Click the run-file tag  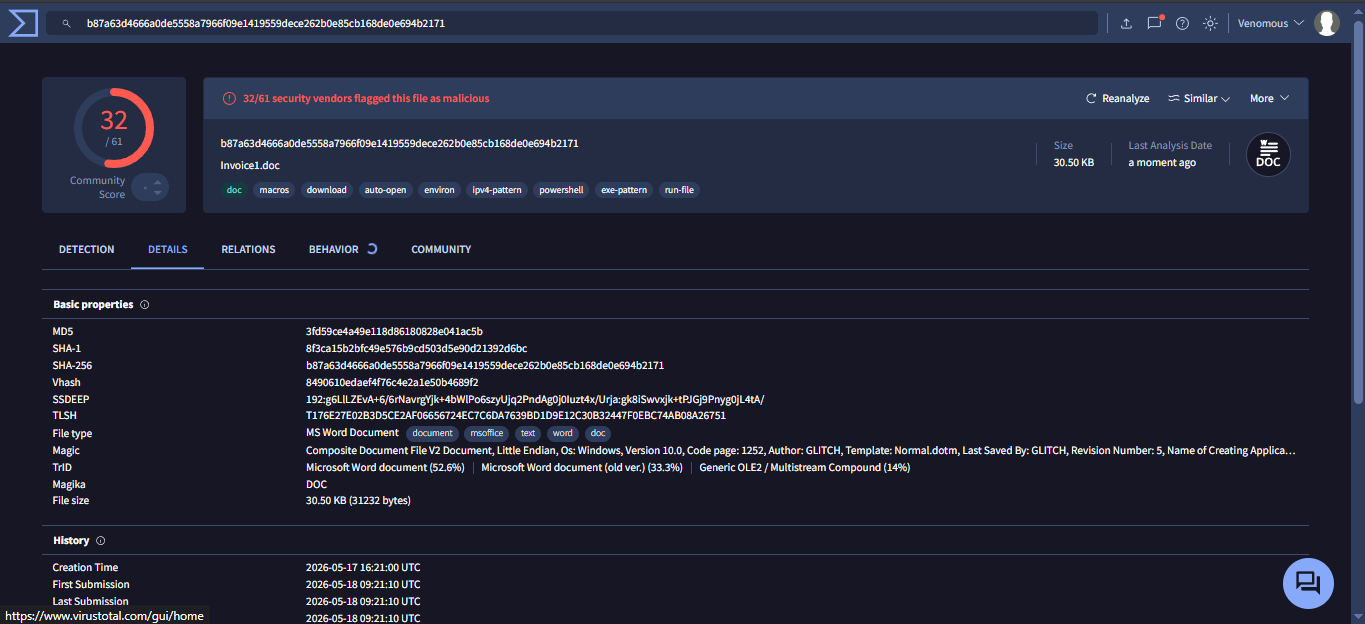click(679, 190)
